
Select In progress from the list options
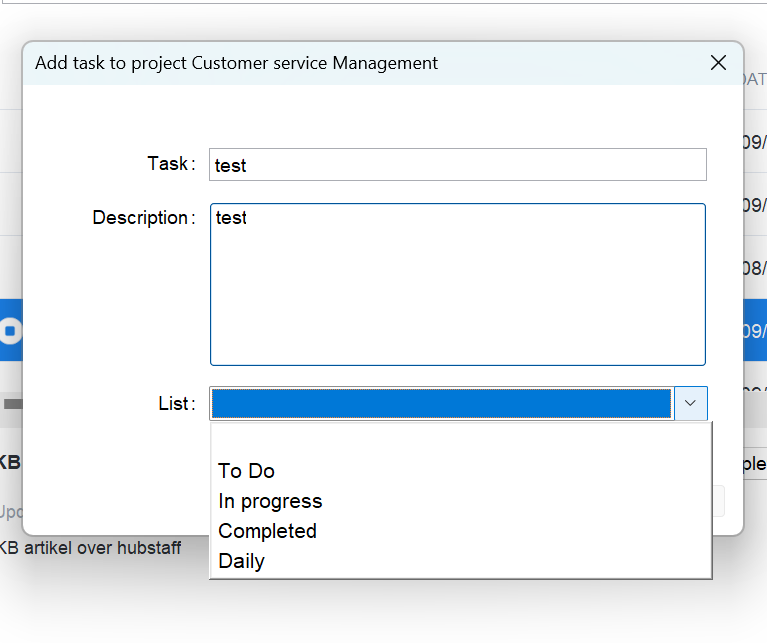pyautogui.click(x=270, y=501)
